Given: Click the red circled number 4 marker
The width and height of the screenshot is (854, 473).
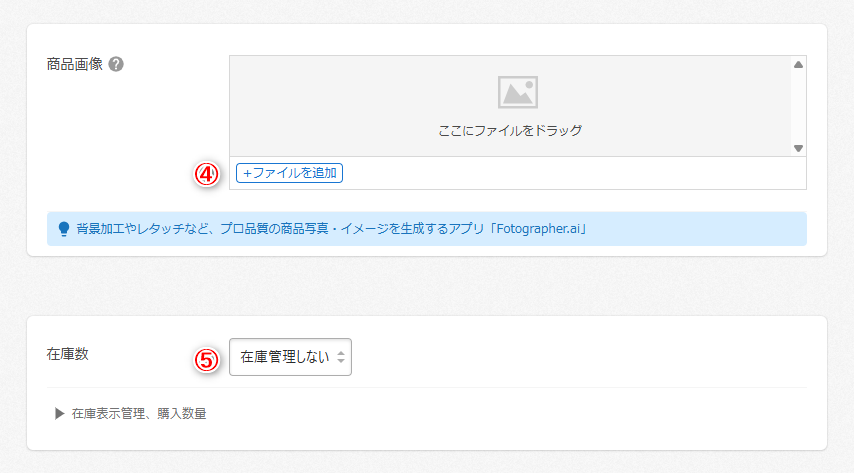Looking at the screenshot, I should [x=206, y=173].
